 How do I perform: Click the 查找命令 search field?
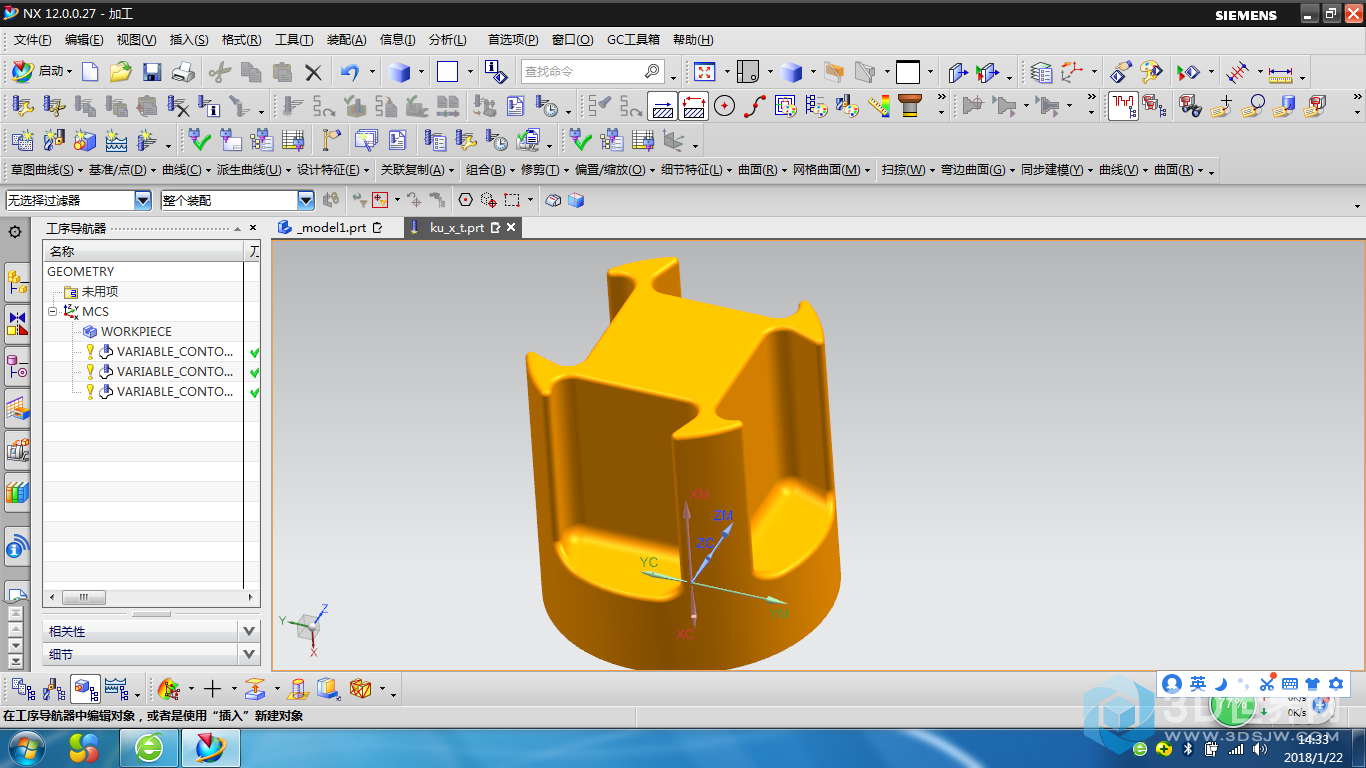[x=592, y=72]
